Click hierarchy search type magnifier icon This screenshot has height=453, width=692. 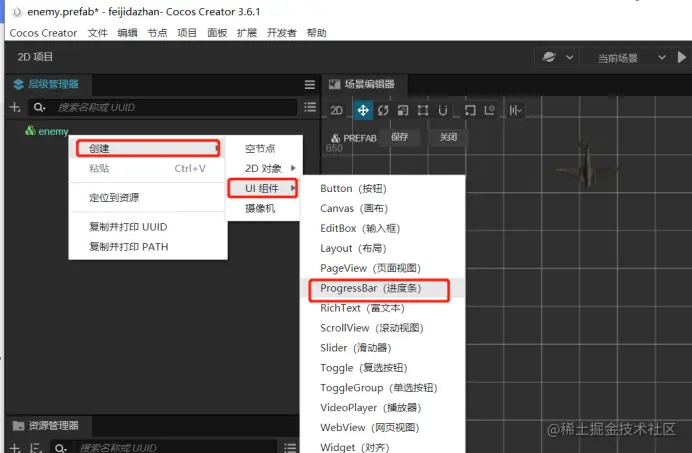39,107
